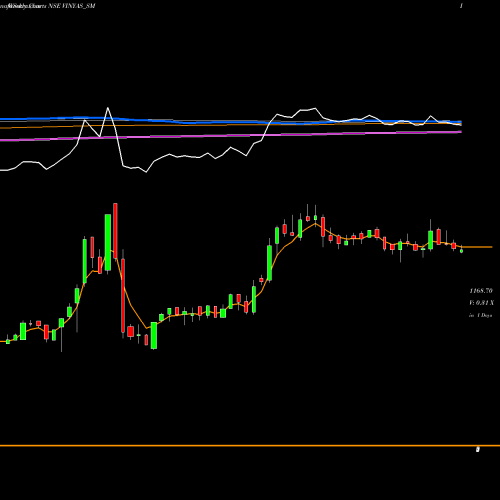Click the 'V: 0.81 X' volume label
The image size is (500, 500).
481,303
